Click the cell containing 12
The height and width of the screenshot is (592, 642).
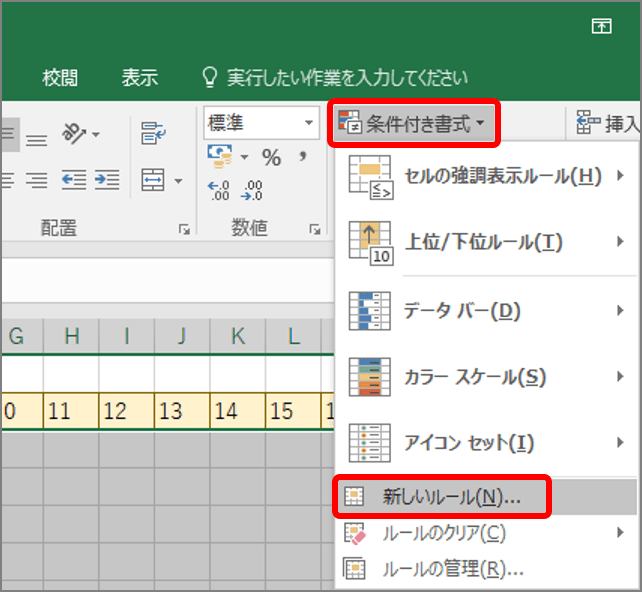point(127,411)
